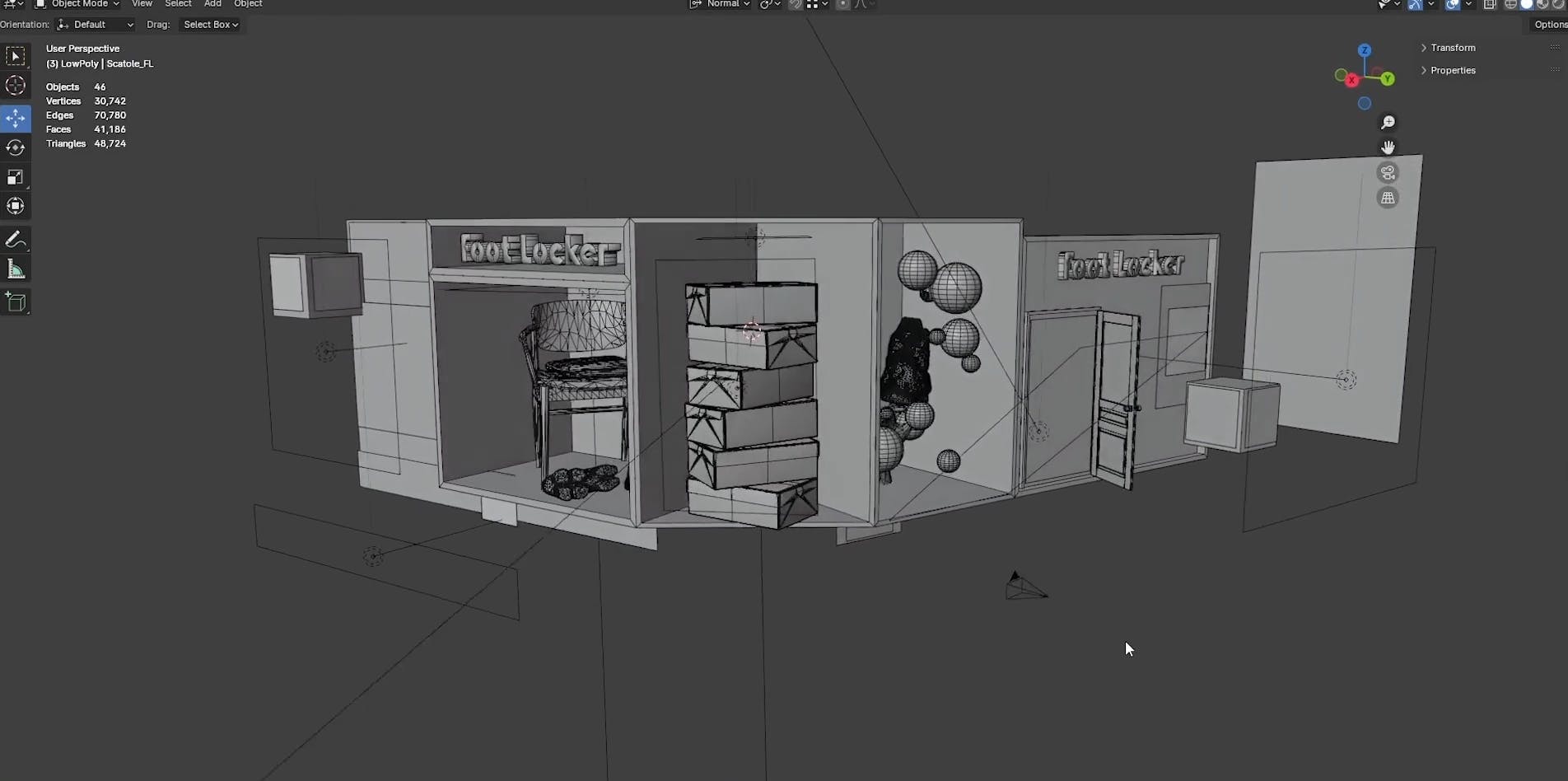Pick the Rotate tool
The image size is (1568, 781).
pos(16,148)
